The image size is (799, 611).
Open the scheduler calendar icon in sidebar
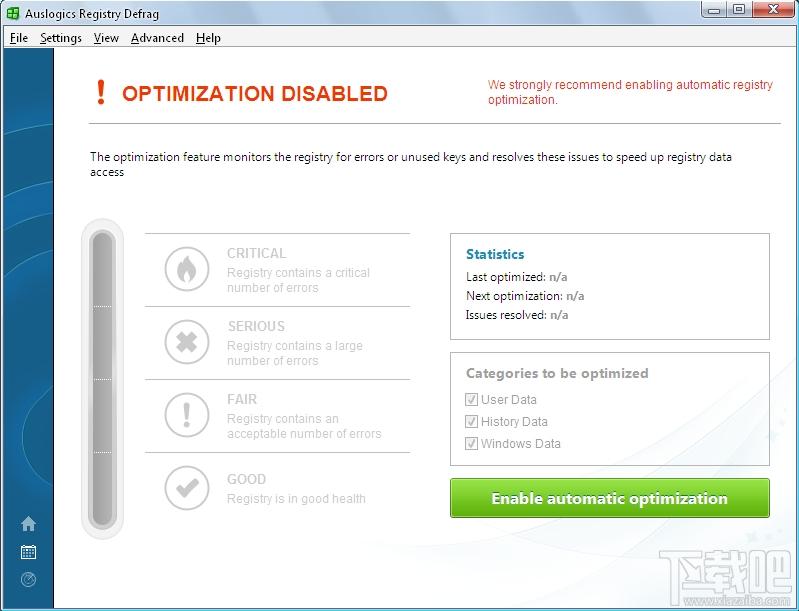pos(29,552)
